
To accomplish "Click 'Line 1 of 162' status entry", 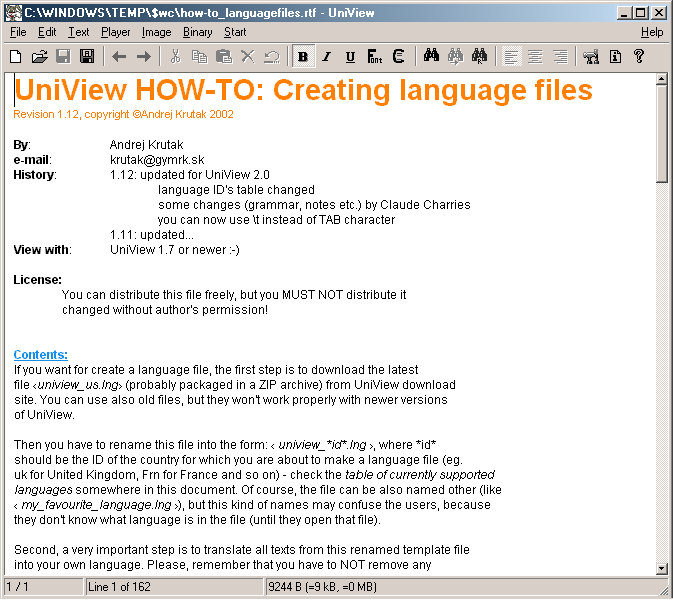I will [x=119, y=587].
